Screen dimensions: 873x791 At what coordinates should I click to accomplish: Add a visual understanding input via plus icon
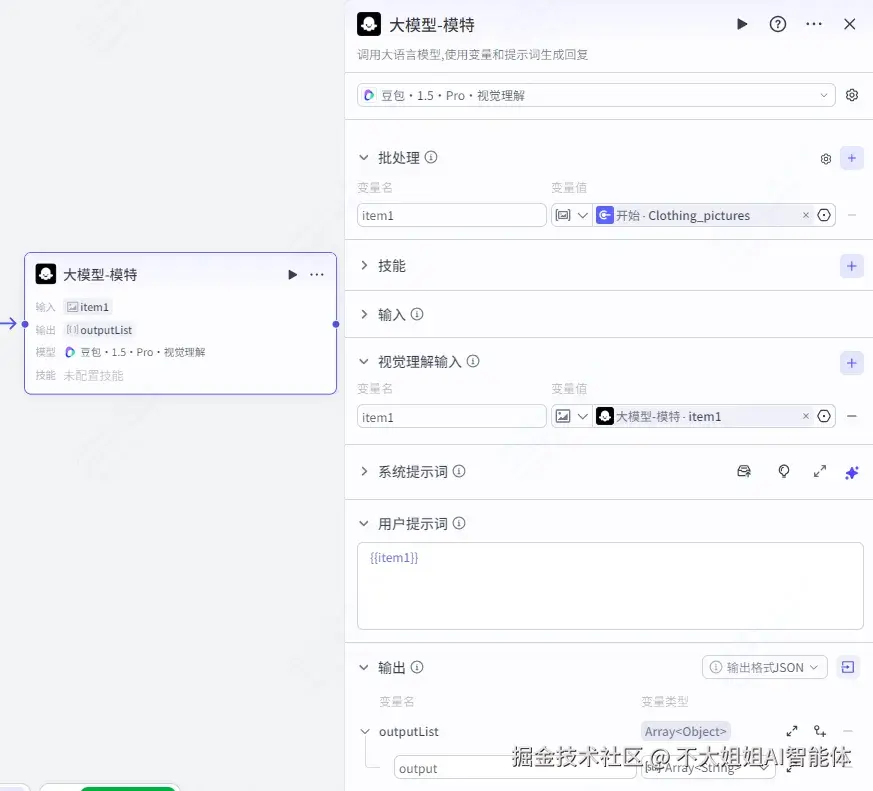click(851, 363)
